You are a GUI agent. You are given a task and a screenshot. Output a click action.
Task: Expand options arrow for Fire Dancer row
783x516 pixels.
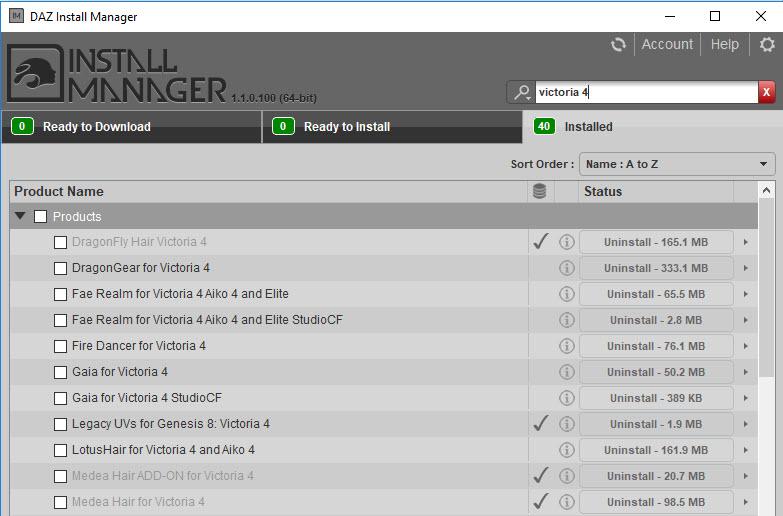(746, 346)
